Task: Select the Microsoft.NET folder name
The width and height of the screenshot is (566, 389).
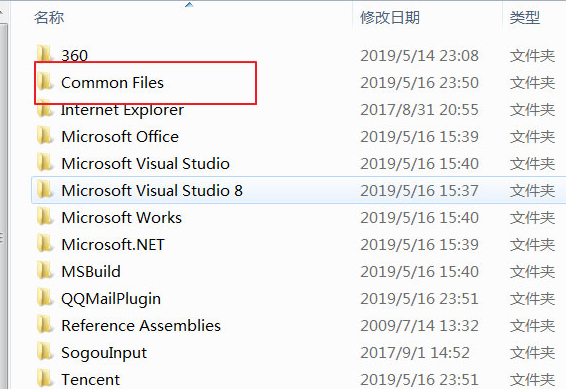Action: click(113, 245)
